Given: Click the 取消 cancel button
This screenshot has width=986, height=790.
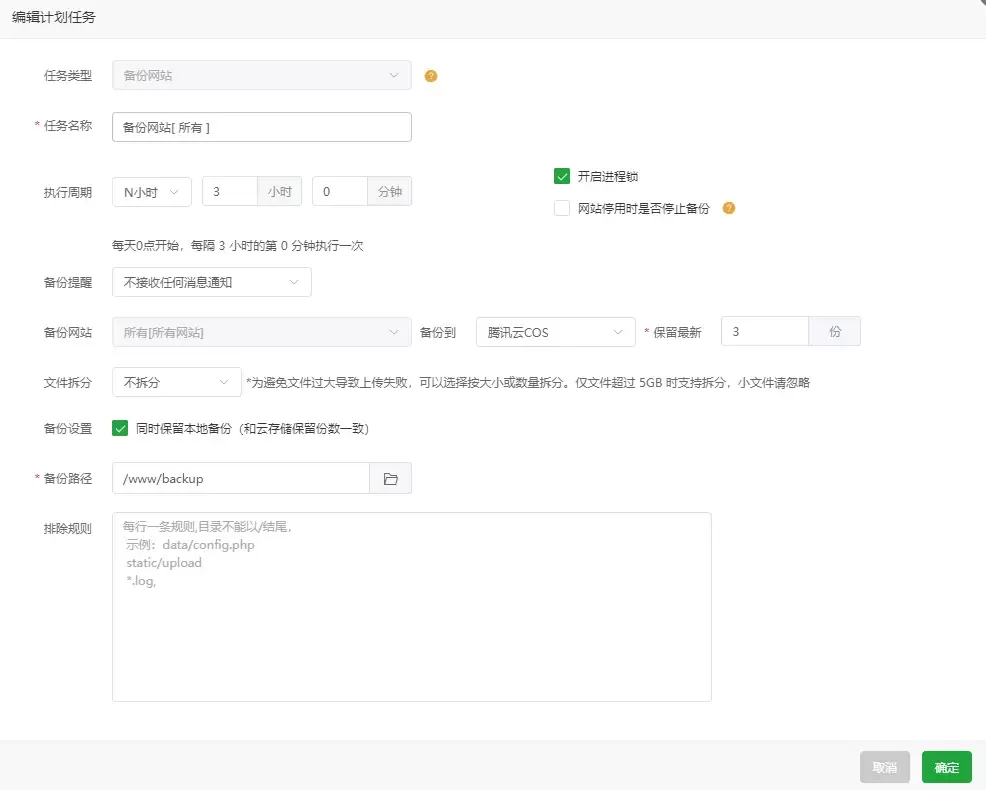Looking at the screenshot, I should click(884, 766).
